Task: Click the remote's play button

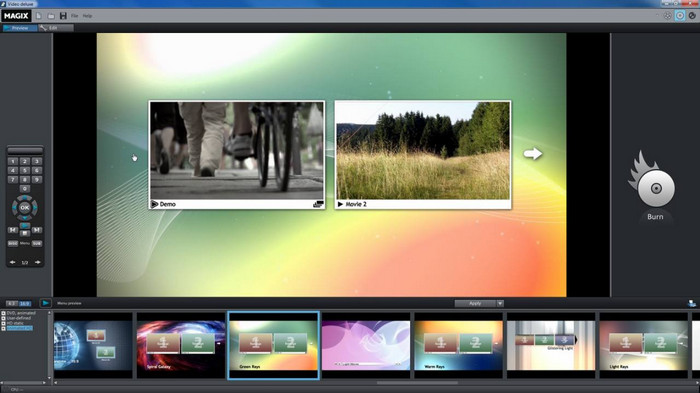Action: [25, 226]
